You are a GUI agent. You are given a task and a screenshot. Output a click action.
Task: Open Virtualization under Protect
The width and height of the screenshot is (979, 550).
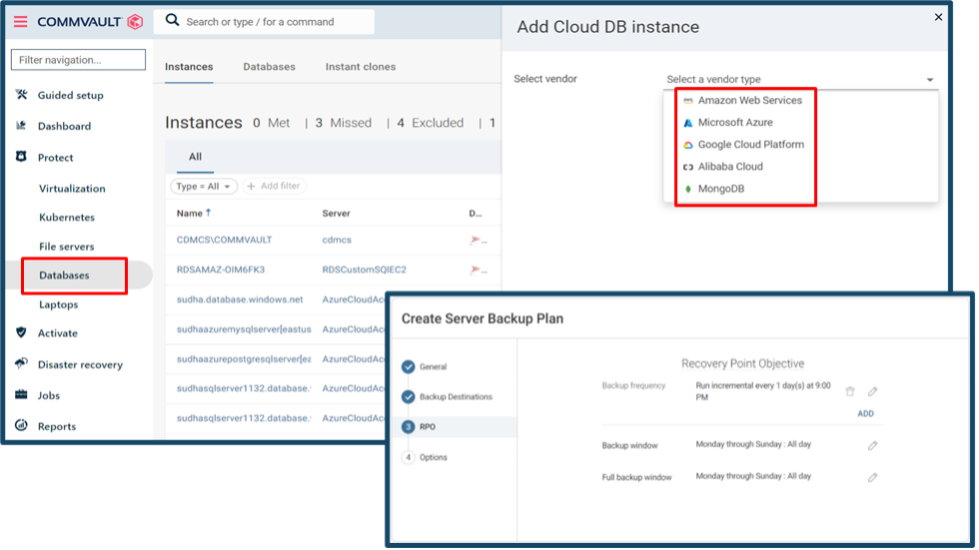[72, 189]
